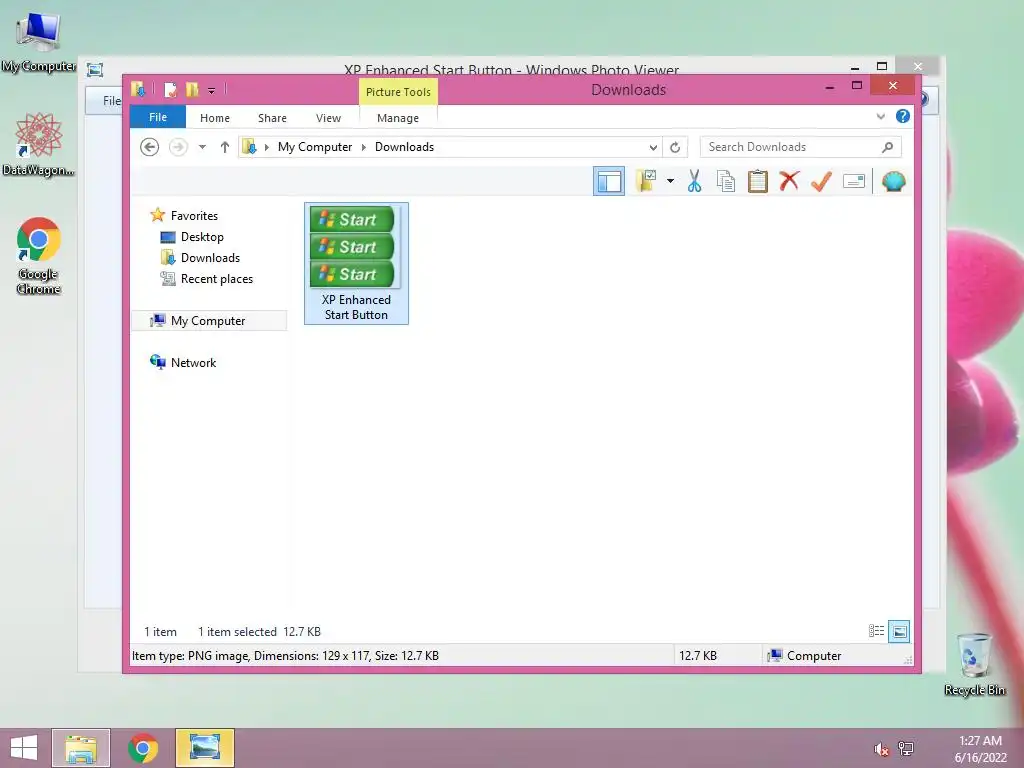Image resolution: width=1024 pixels, height=768 pixels.
Task: Go up one folder level
Action: pos(225,147)
